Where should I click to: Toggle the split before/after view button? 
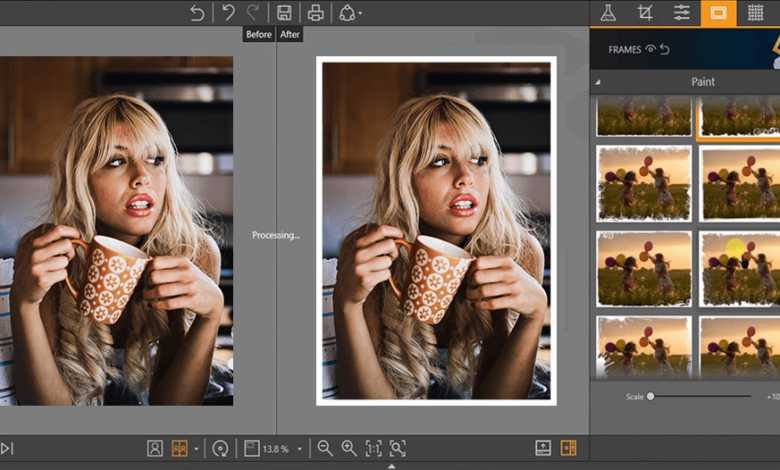(x=181, y=449)
